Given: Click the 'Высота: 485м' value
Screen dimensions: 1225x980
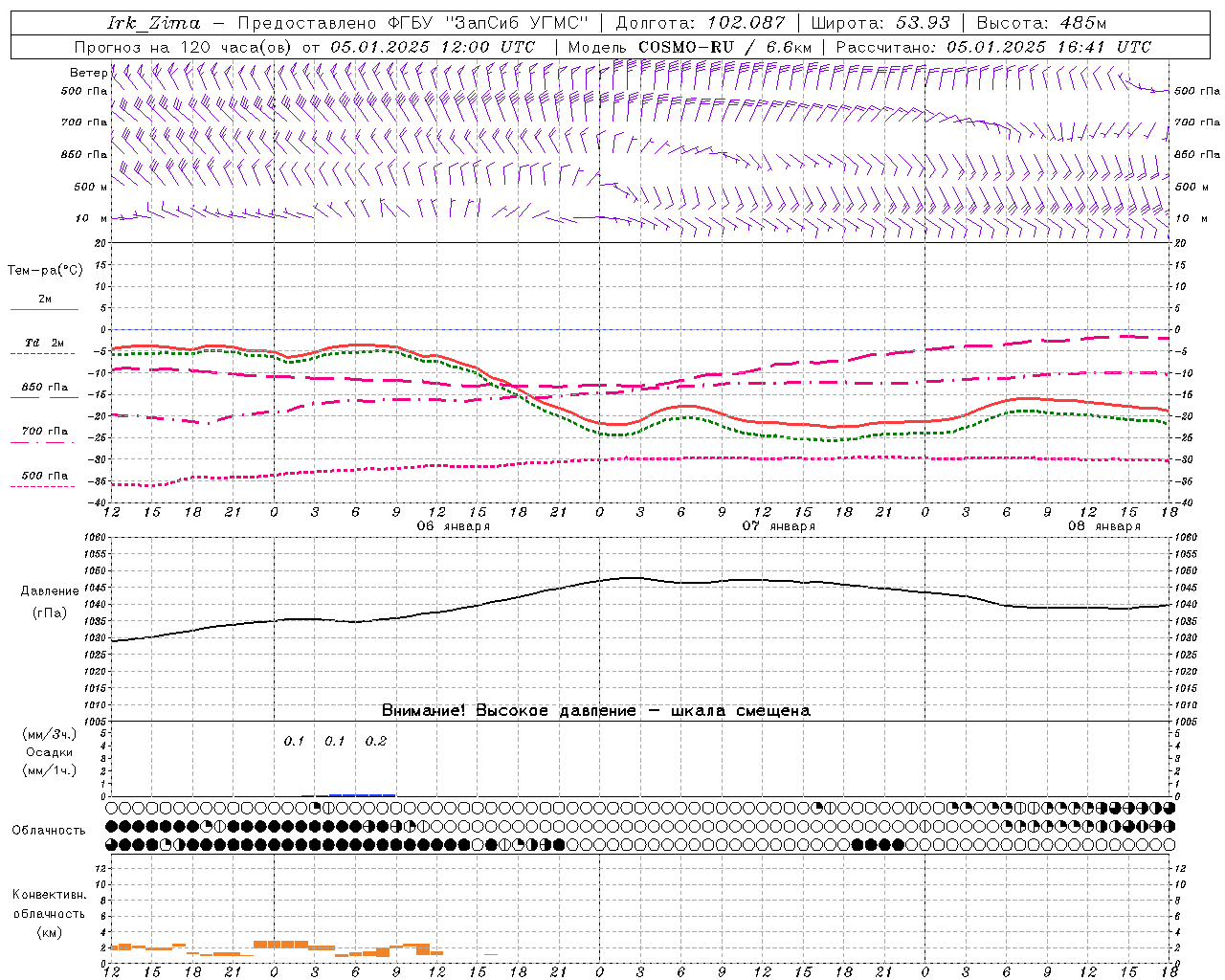Looking at the screenshot, I should point(1041,23).
